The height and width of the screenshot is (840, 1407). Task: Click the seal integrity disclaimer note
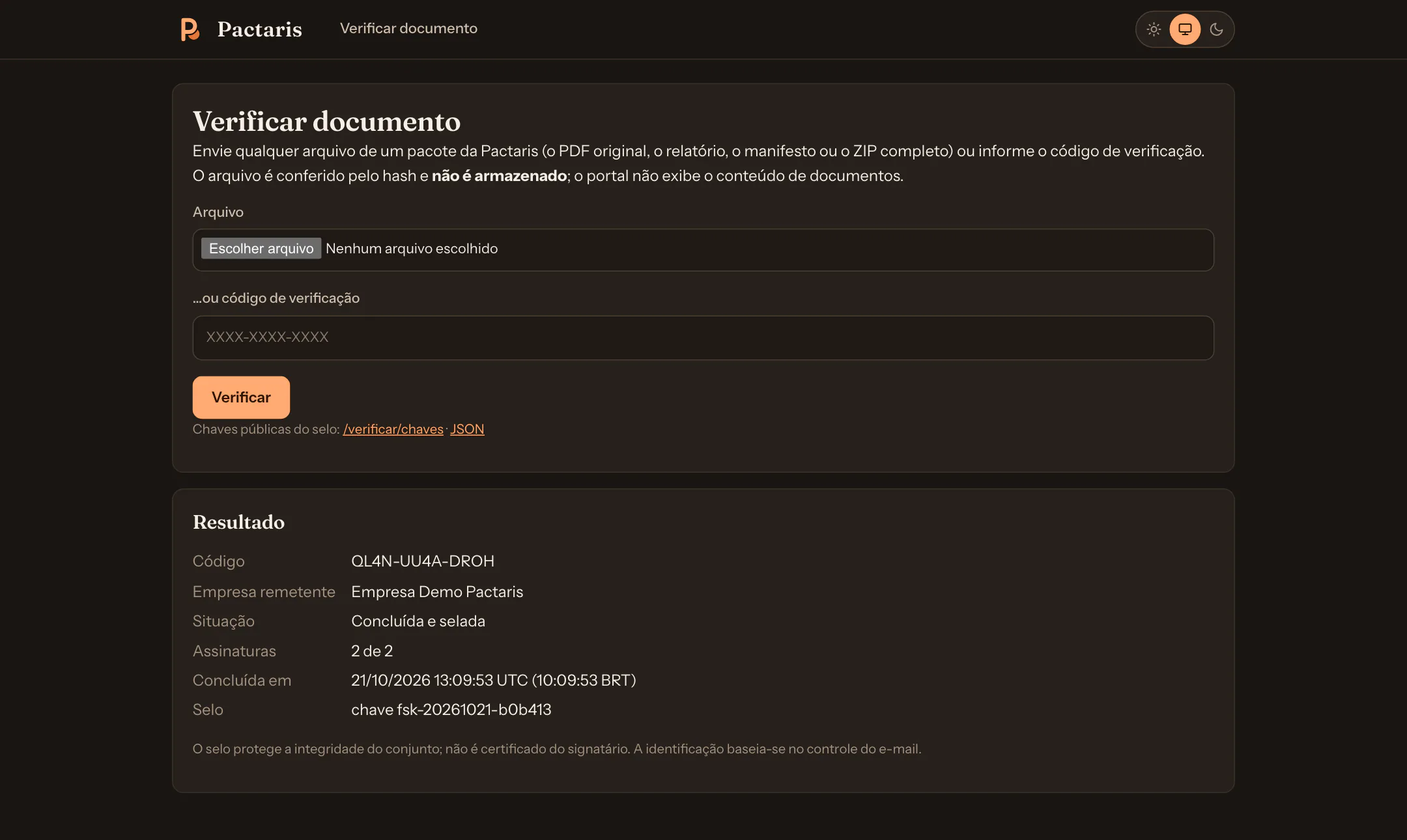pyautogui.click(x=557, y=749)
